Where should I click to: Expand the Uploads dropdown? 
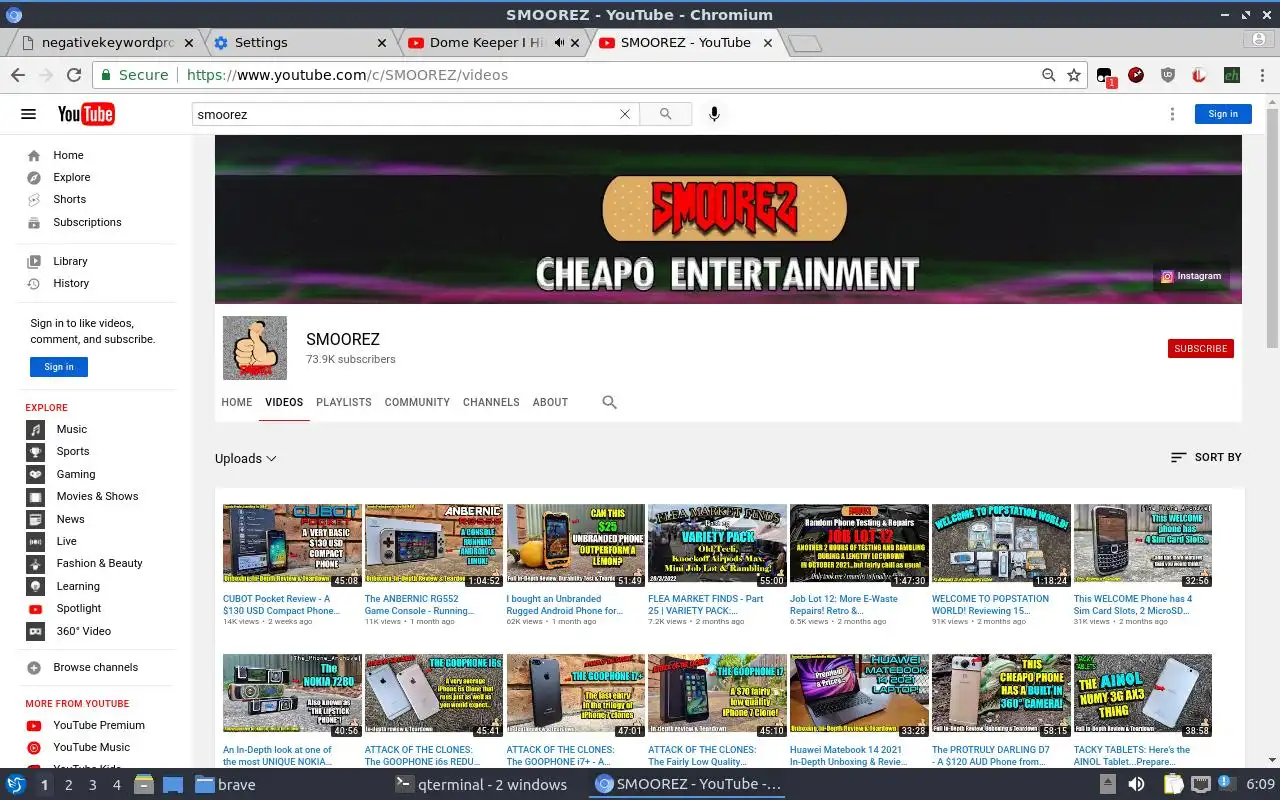click(x=246, y=458)
